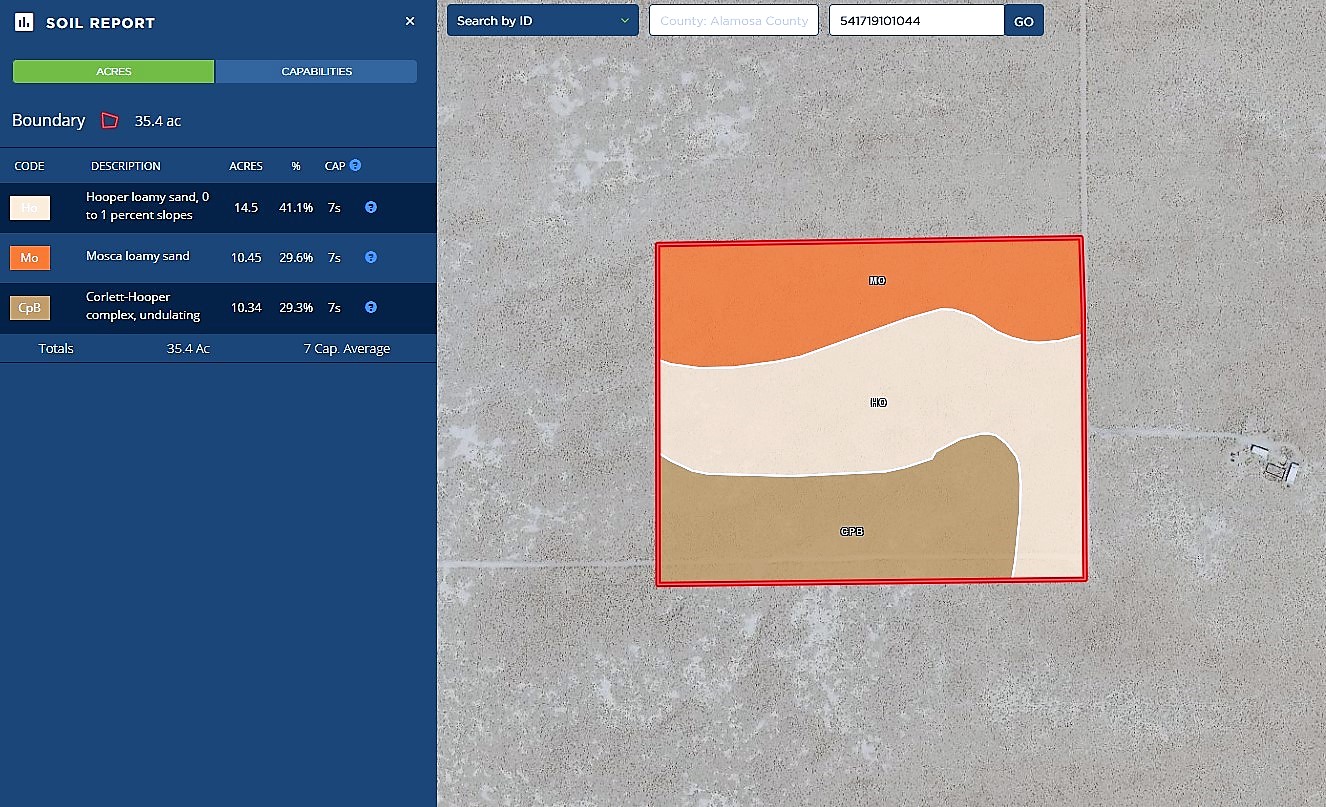Click the CPB label on the map
Viewport: 1326px width, 807px height.
click(x=851, y=532)
